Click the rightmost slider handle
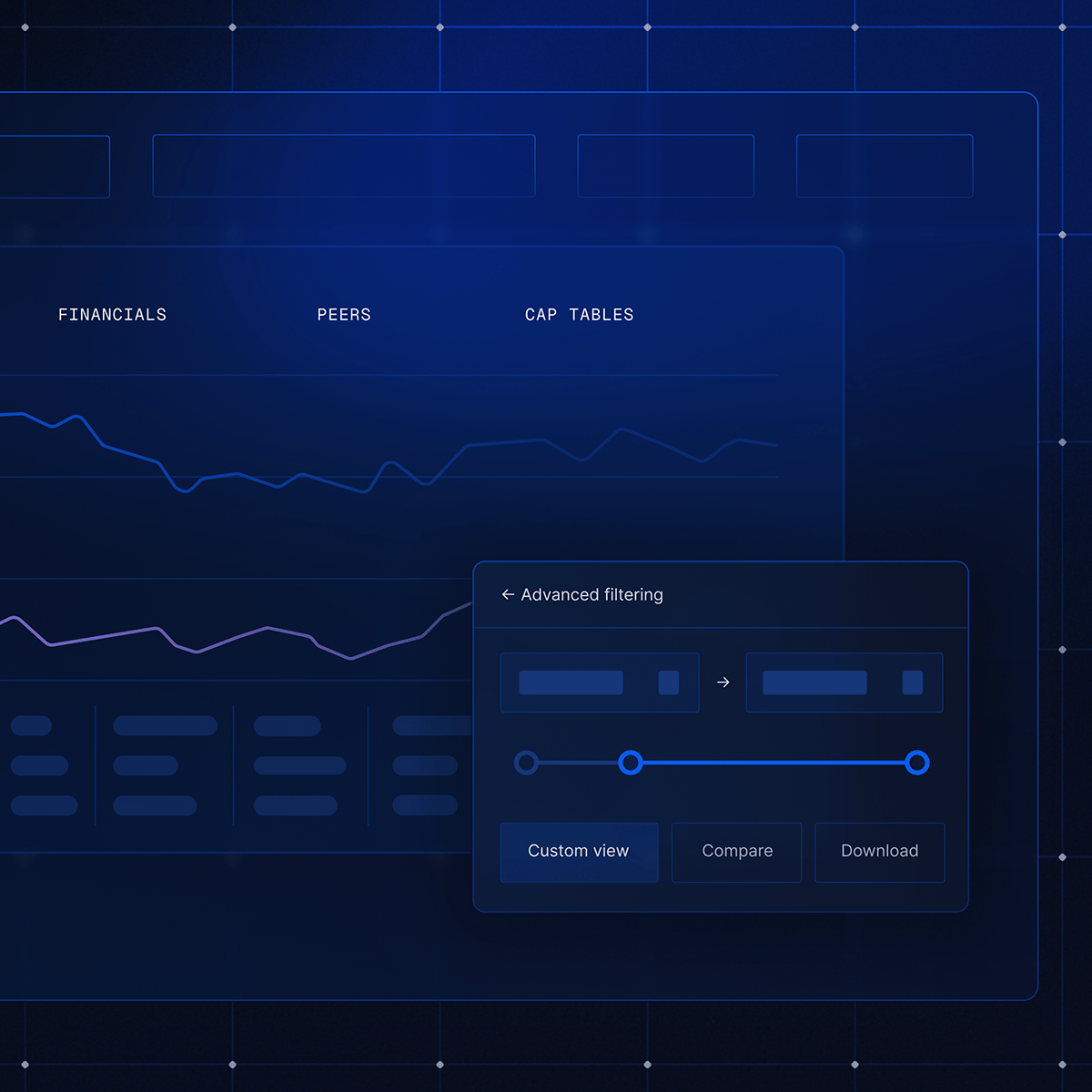1092x1092 pixels. (x=917, y=763)
